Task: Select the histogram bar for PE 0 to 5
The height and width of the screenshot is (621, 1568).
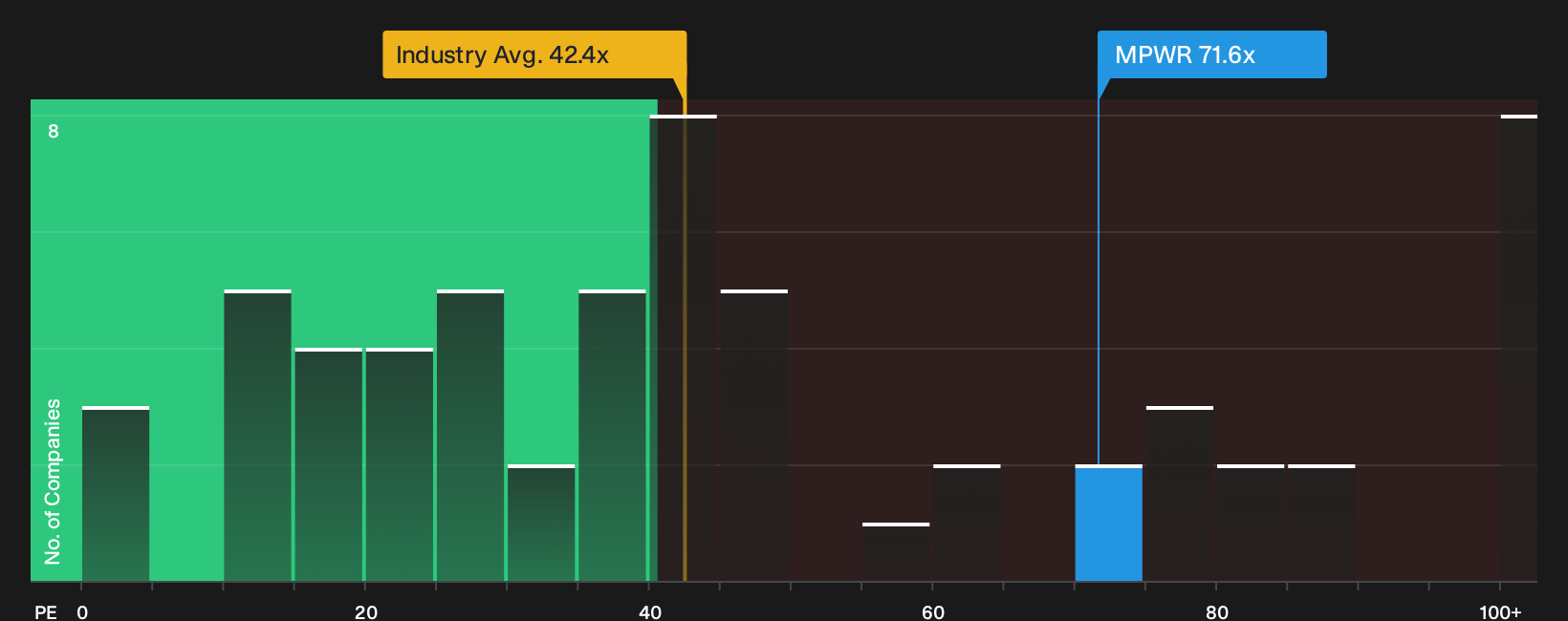Action: click(x=116, y=494)
